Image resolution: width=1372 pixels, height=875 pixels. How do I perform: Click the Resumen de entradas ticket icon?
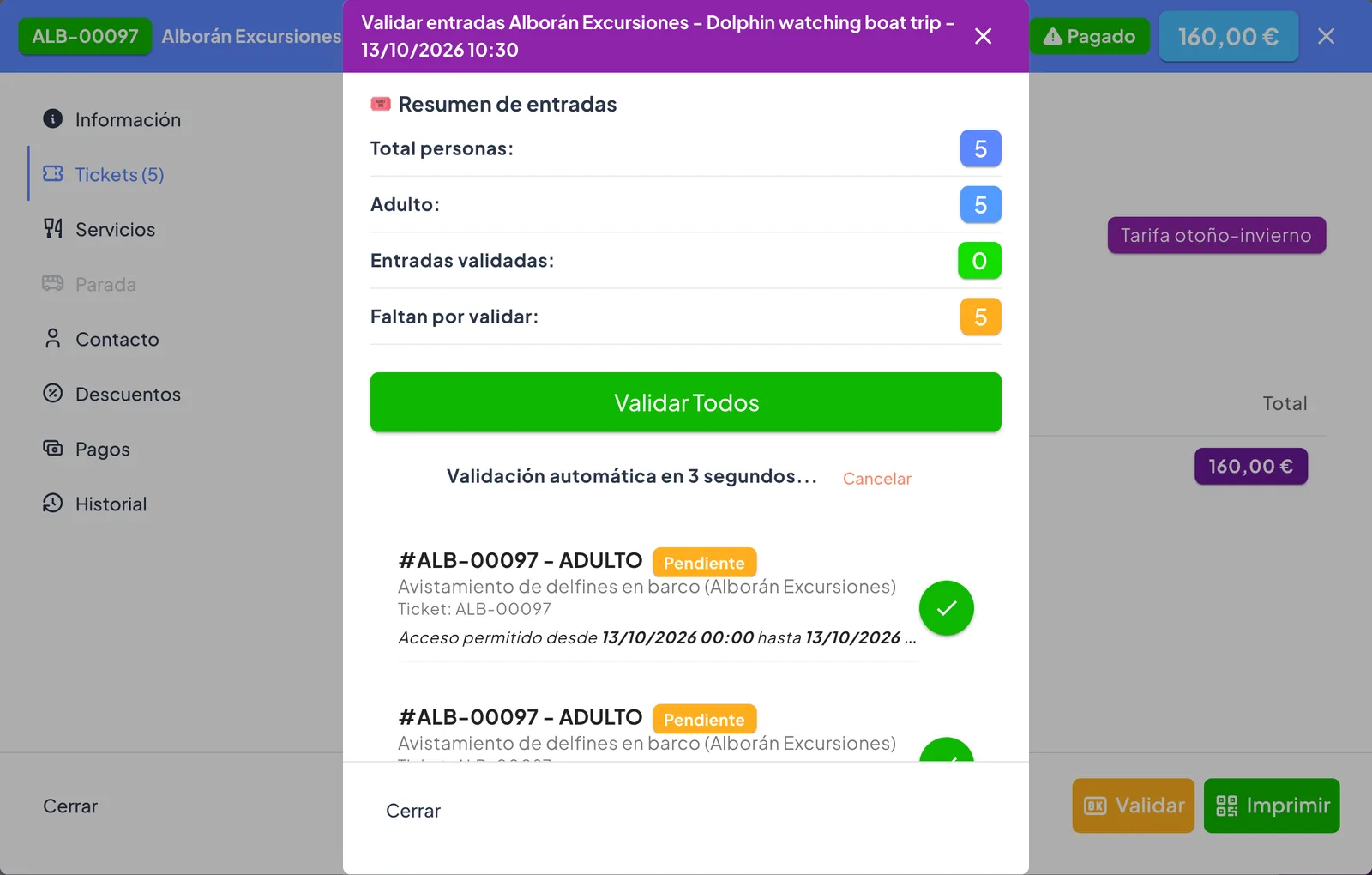coord(381,104)
